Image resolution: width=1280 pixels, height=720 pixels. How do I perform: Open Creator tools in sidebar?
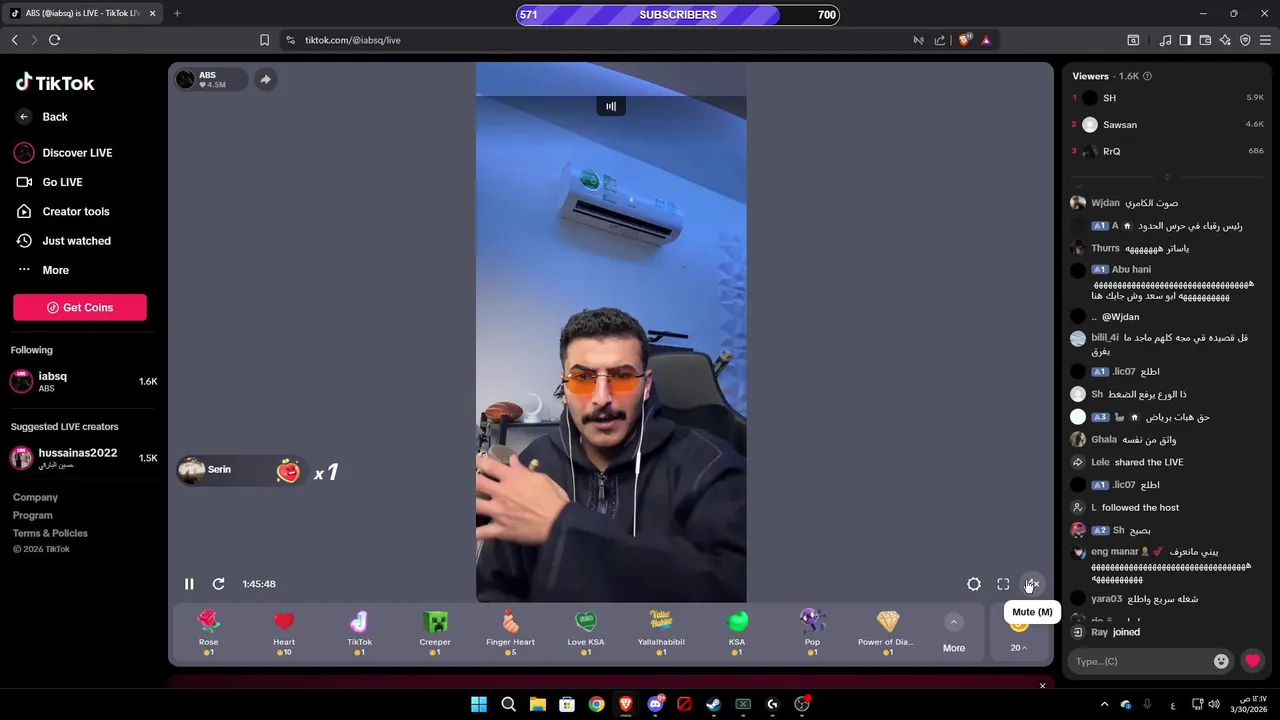point(62,212)
